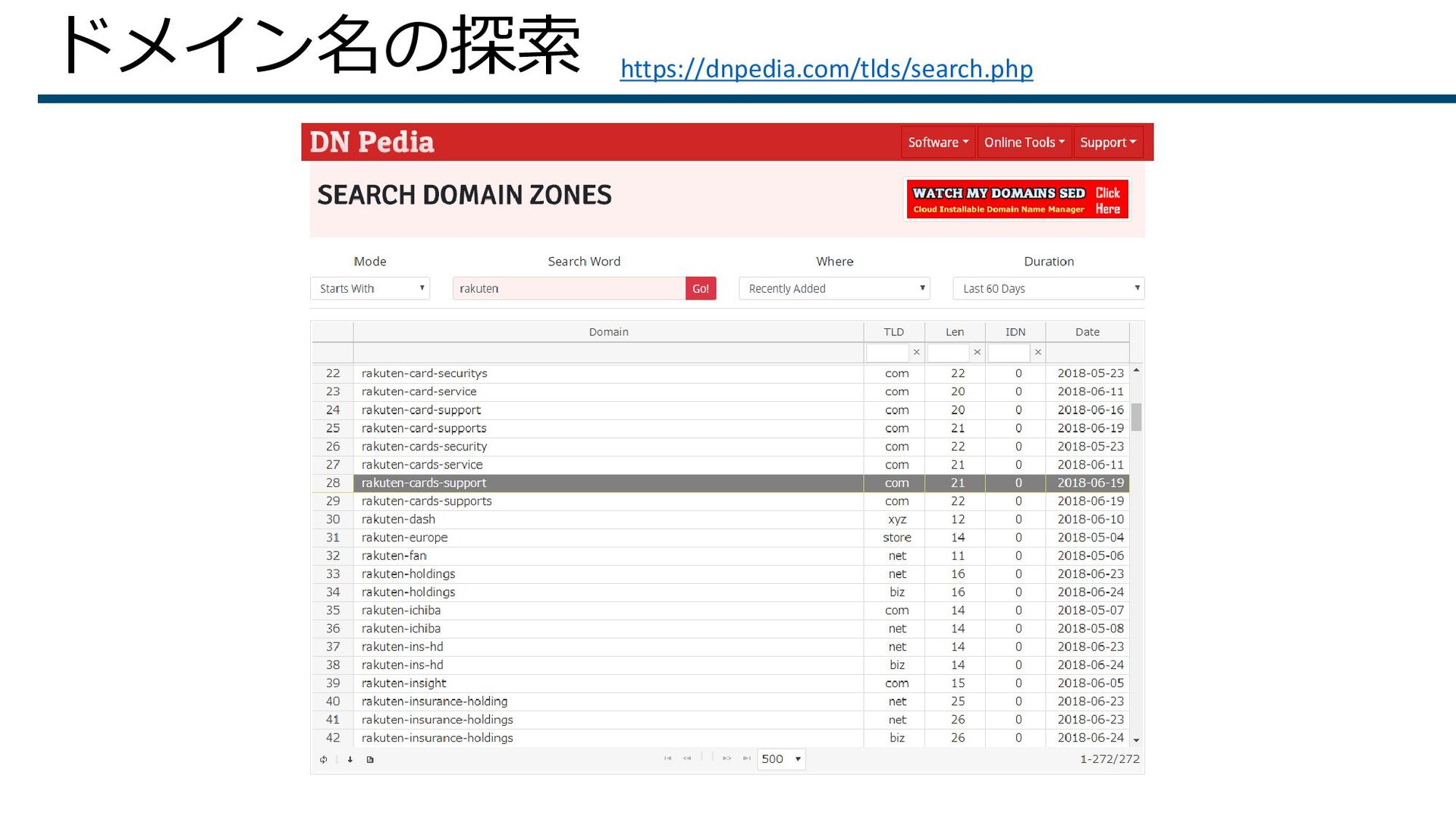This screenshot has height=819, width=1456.
Task: Expand the Duration dropdown showing Last 60 Days
Action: pyautogui.click(x=1048, y=288)
